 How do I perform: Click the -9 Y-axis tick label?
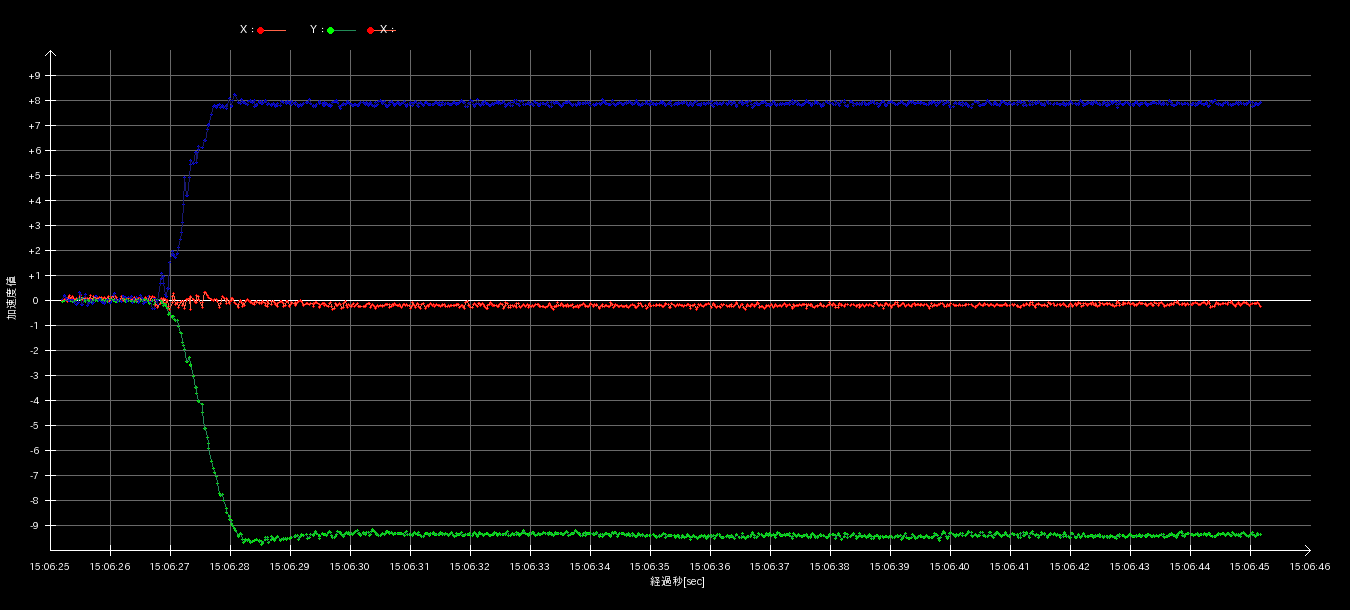tap(35, 526)
